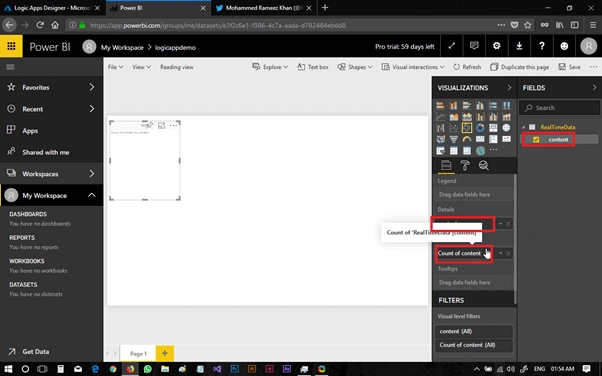The image size is (602, 376).
Task: Select the Area chart visualization
Action: (454, 117)
